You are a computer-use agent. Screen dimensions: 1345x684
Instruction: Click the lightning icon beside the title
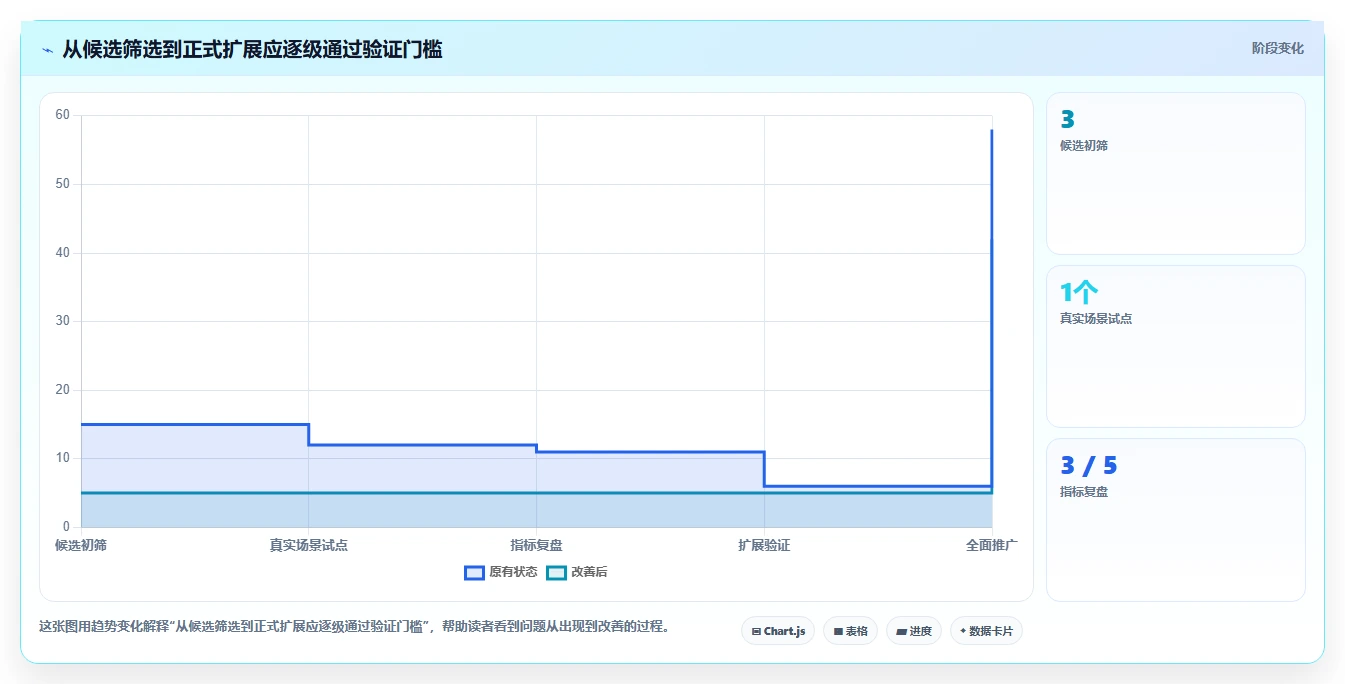[47, 50]
